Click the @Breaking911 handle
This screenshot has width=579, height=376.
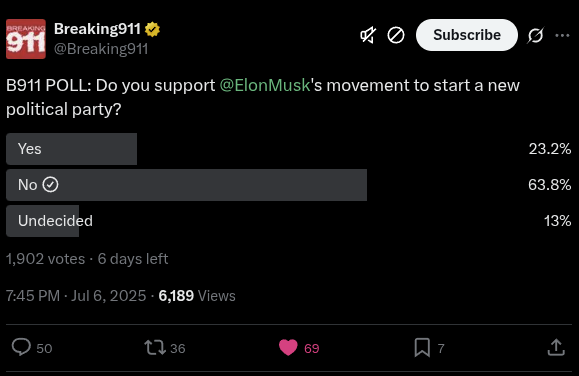pos(101,49)
